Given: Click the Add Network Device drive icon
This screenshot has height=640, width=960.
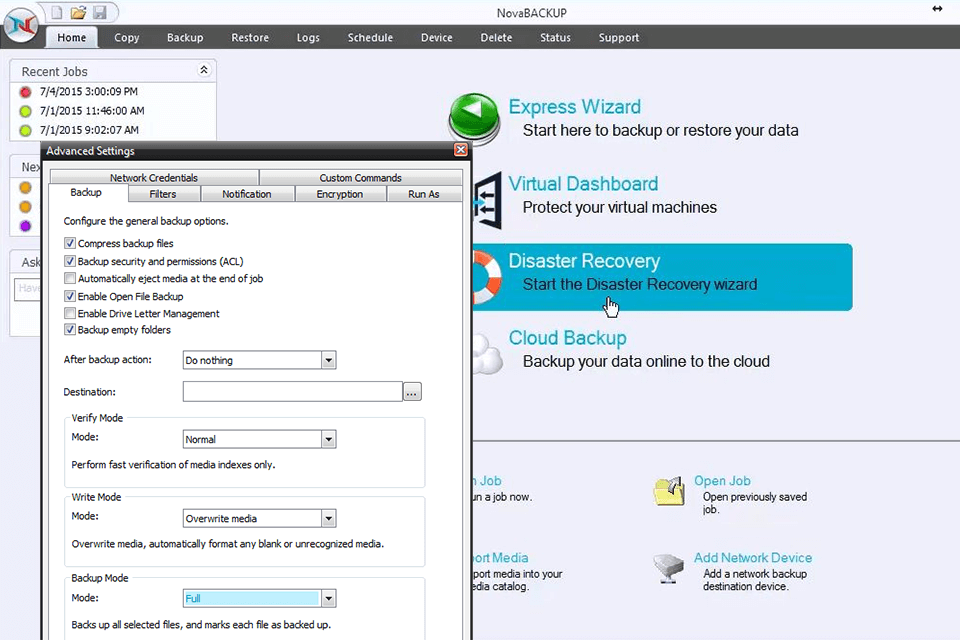Looking at the screenshot, I should 668,568.
